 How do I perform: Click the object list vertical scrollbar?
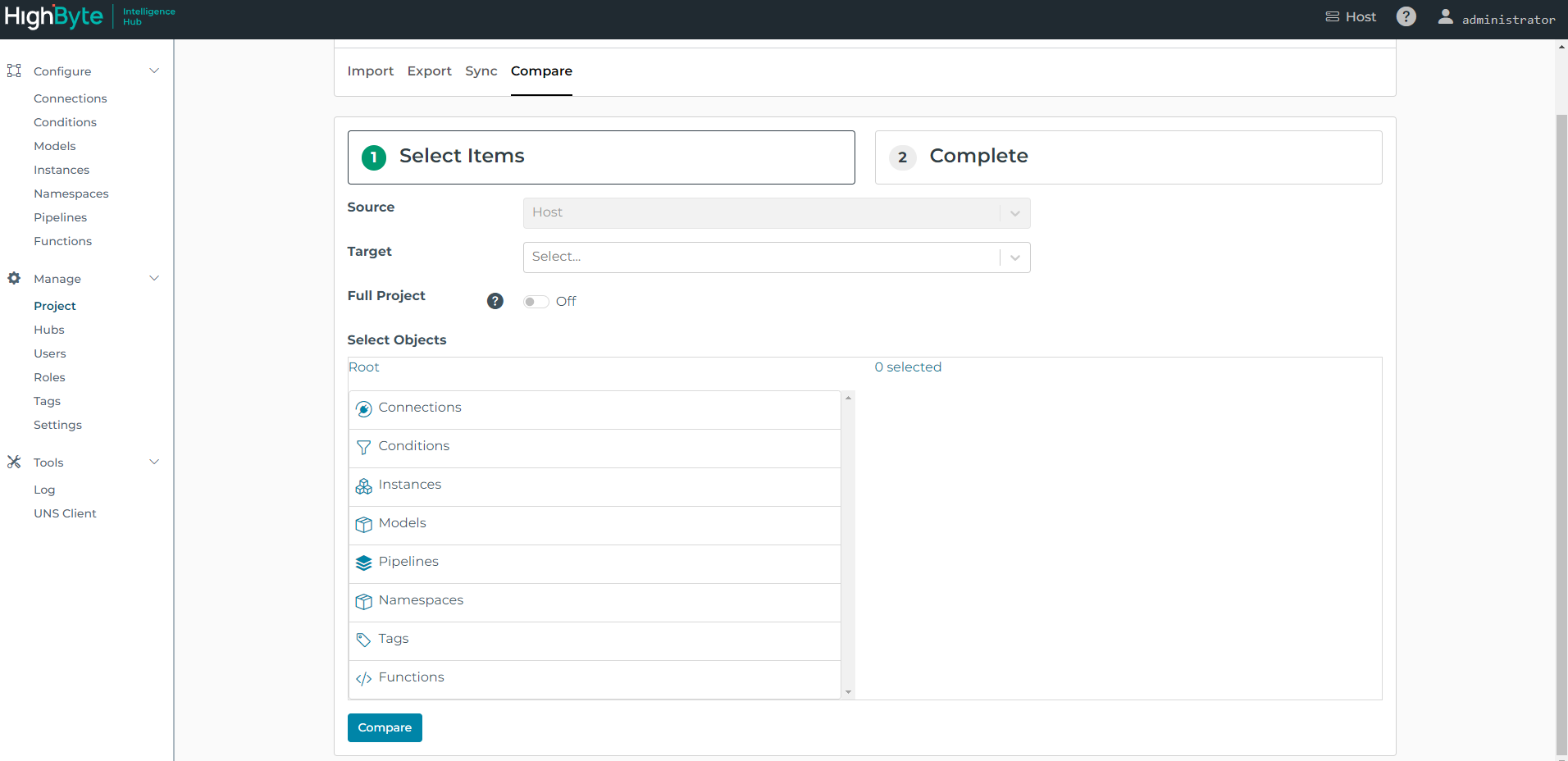(x=848, y=545)
